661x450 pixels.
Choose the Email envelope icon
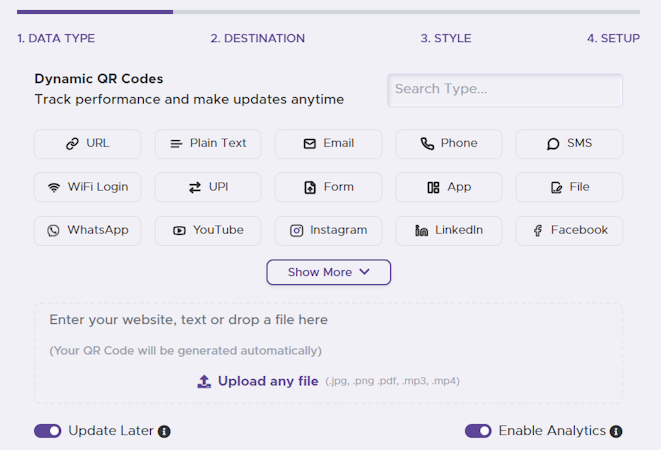310,144
